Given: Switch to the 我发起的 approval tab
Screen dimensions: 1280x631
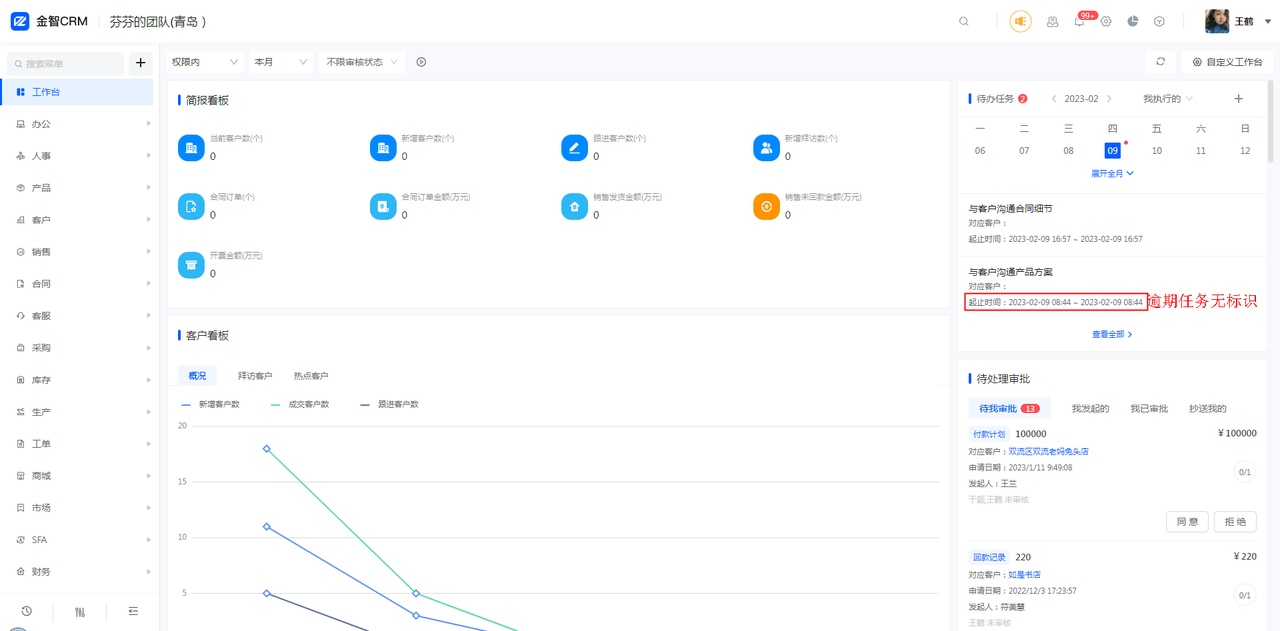Looking at the screenshot, I should [x=1090, y=409].
